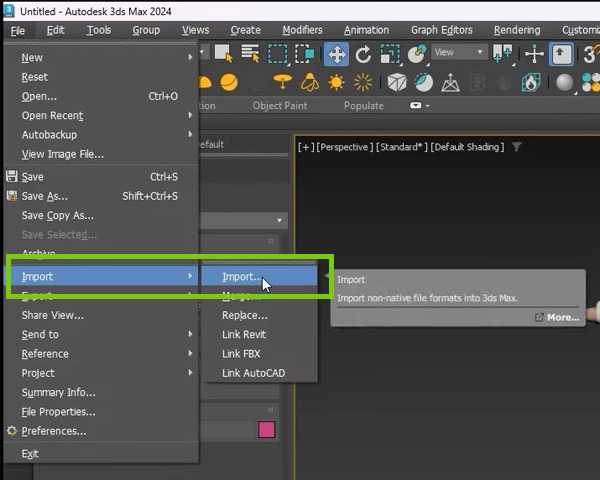The width and height of the screenshot is (600, 480).
Task: Open the Animation menu
Action: pyautogui.click(x=366, y=30)
